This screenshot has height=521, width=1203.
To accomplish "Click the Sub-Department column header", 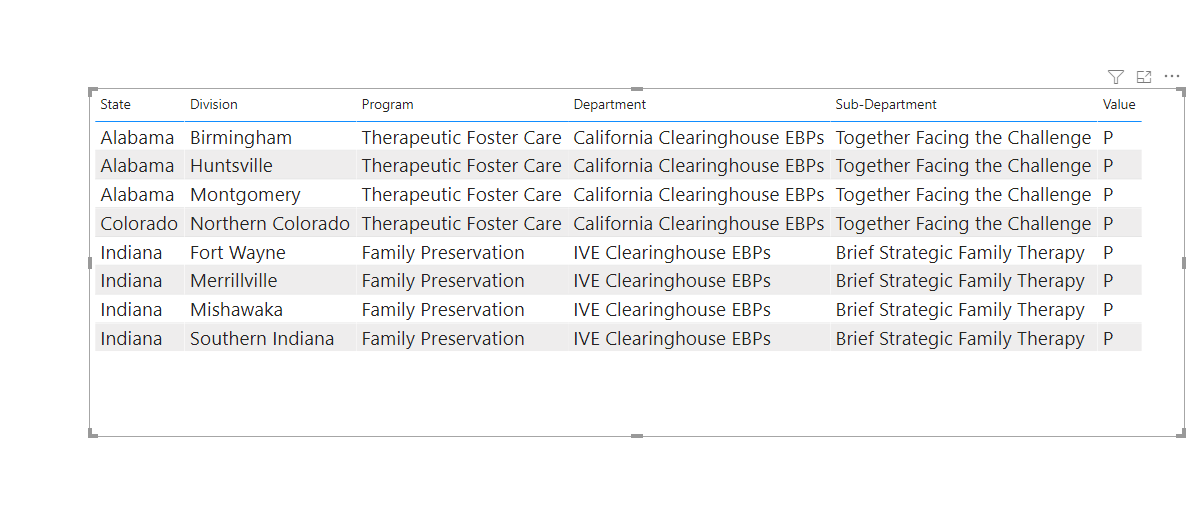I will (x=886, y=104).
